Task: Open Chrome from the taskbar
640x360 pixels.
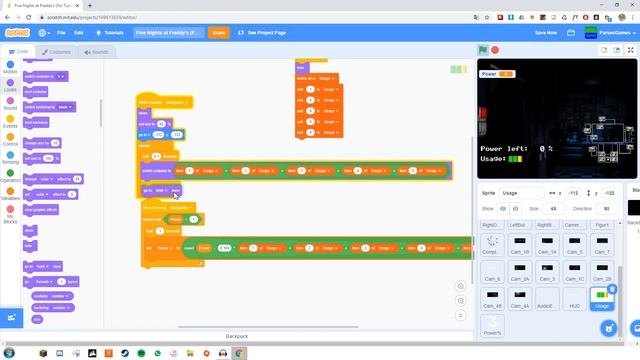Action: 239,353
